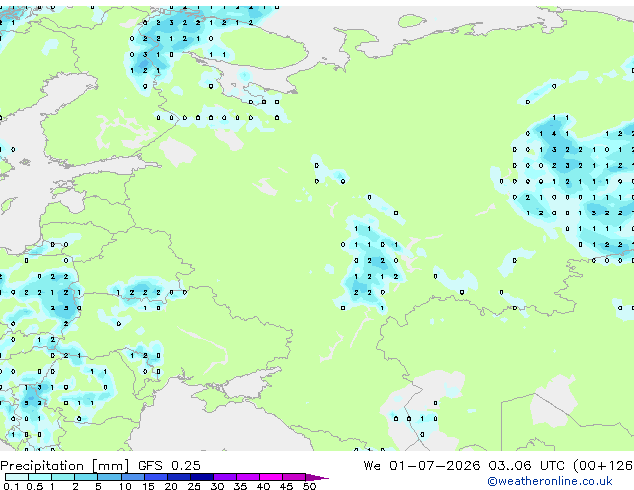Select the 2–5 mm legend color swatch
This screenshot has height=490, width=634.
pos(86,477)
